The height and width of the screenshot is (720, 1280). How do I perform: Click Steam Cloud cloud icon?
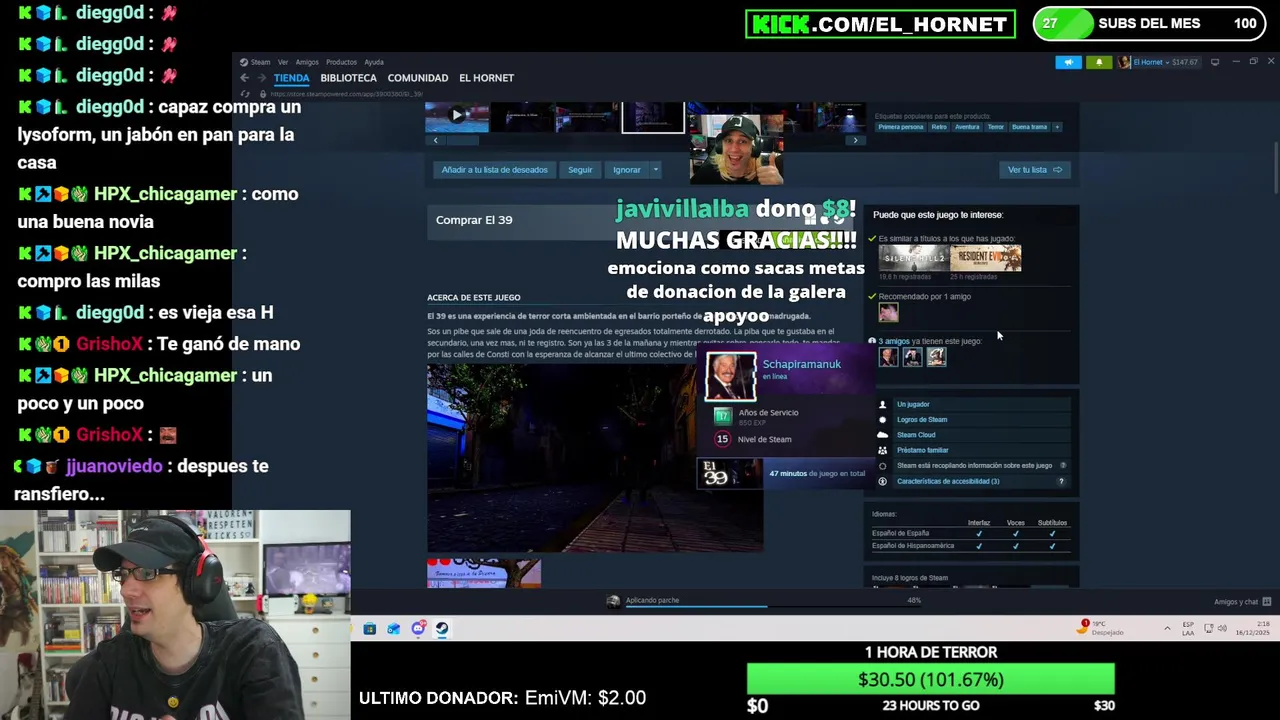coord(882,435)
